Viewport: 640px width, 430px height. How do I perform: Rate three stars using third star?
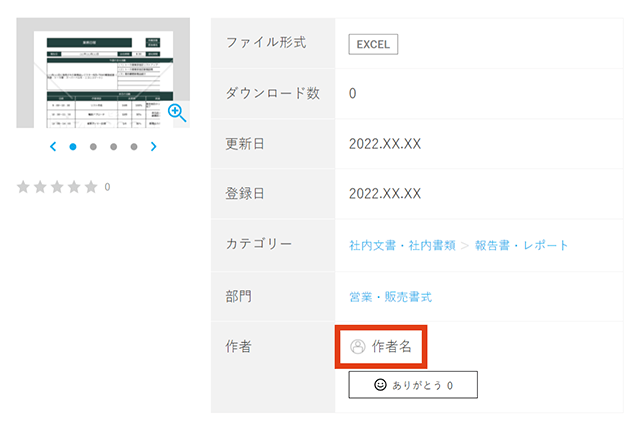click(58, 187)
